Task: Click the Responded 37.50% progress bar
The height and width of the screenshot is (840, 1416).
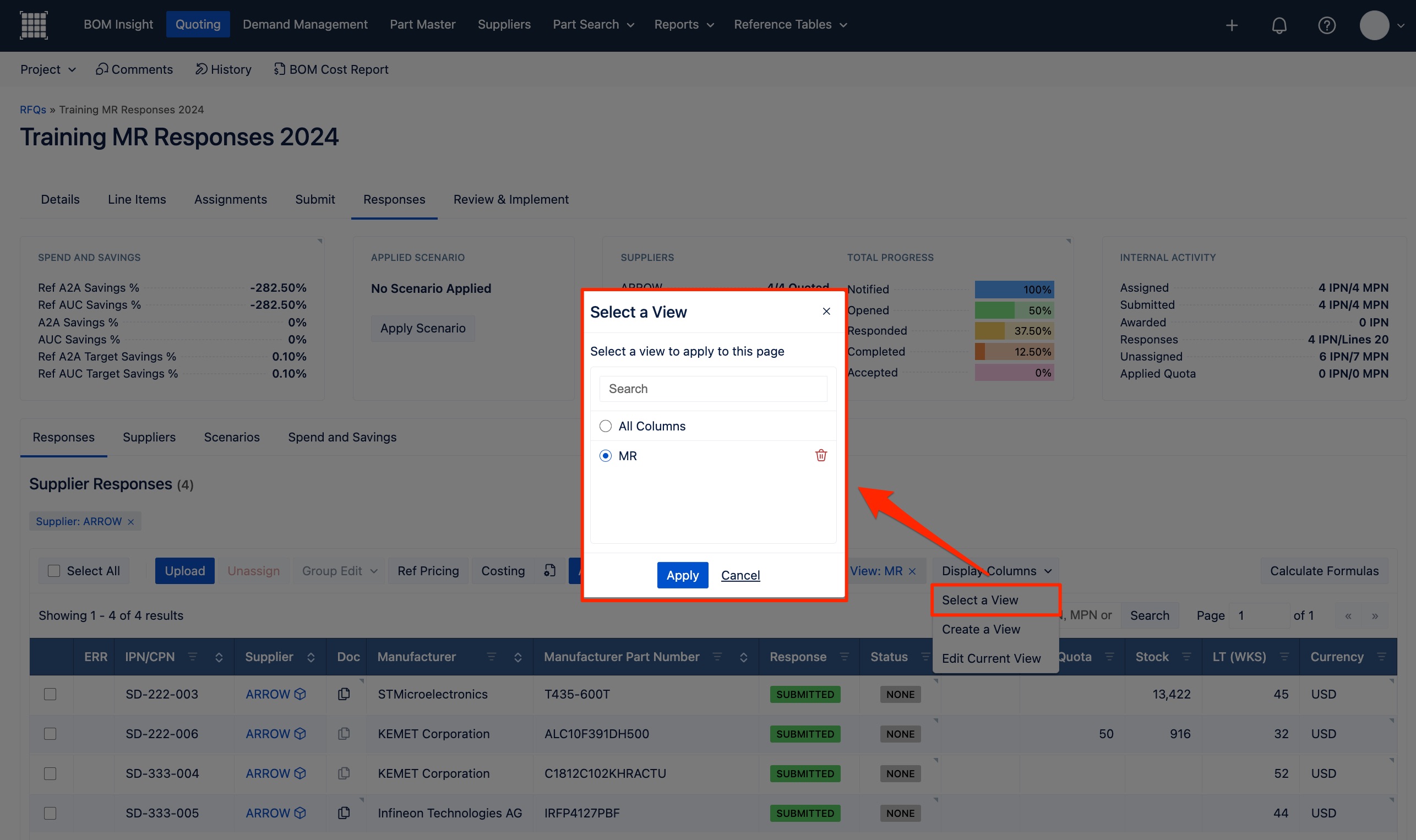Action: [1014, 331]
